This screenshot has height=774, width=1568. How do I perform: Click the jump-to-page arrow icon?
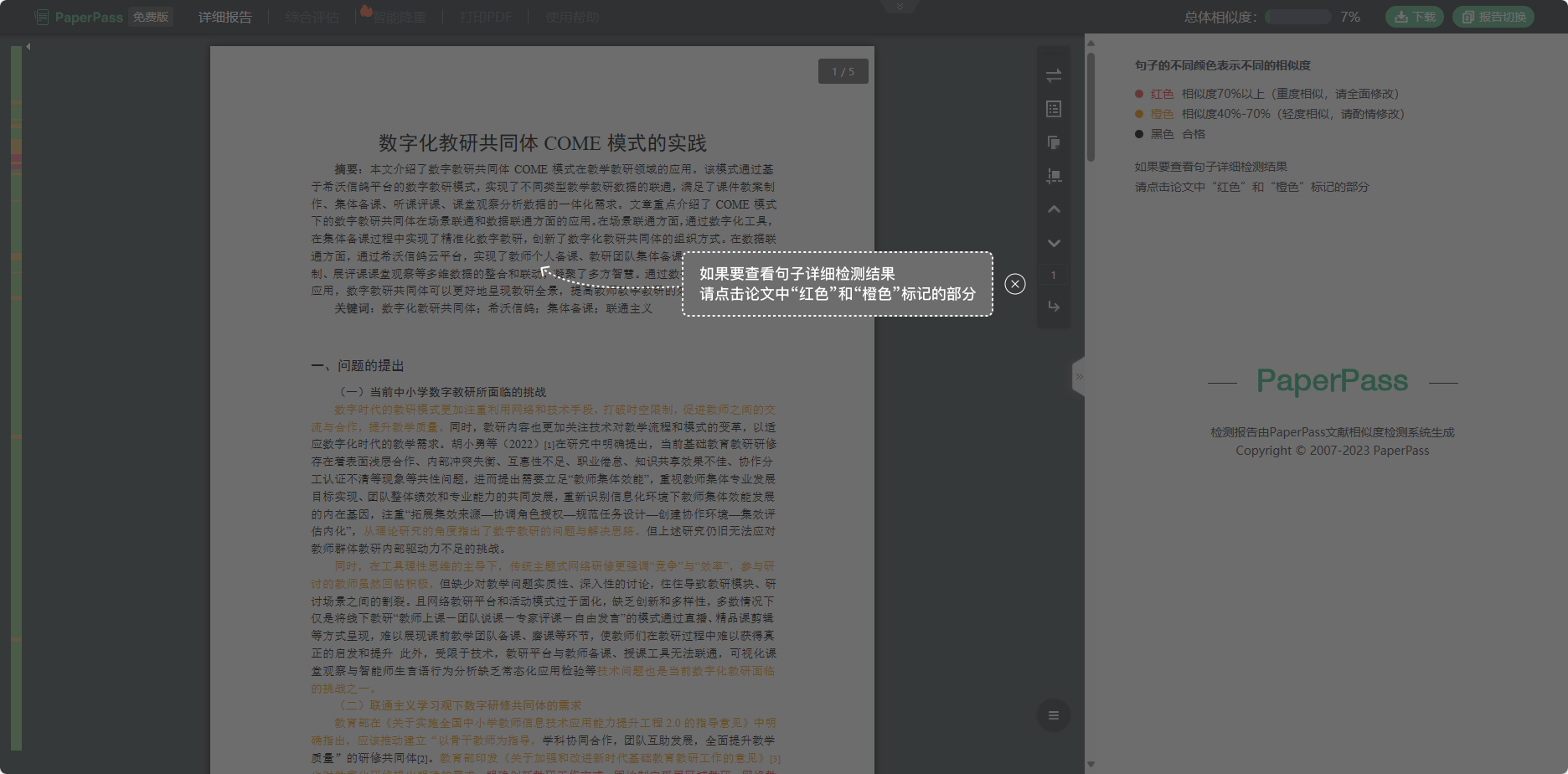click(1054, 307)
